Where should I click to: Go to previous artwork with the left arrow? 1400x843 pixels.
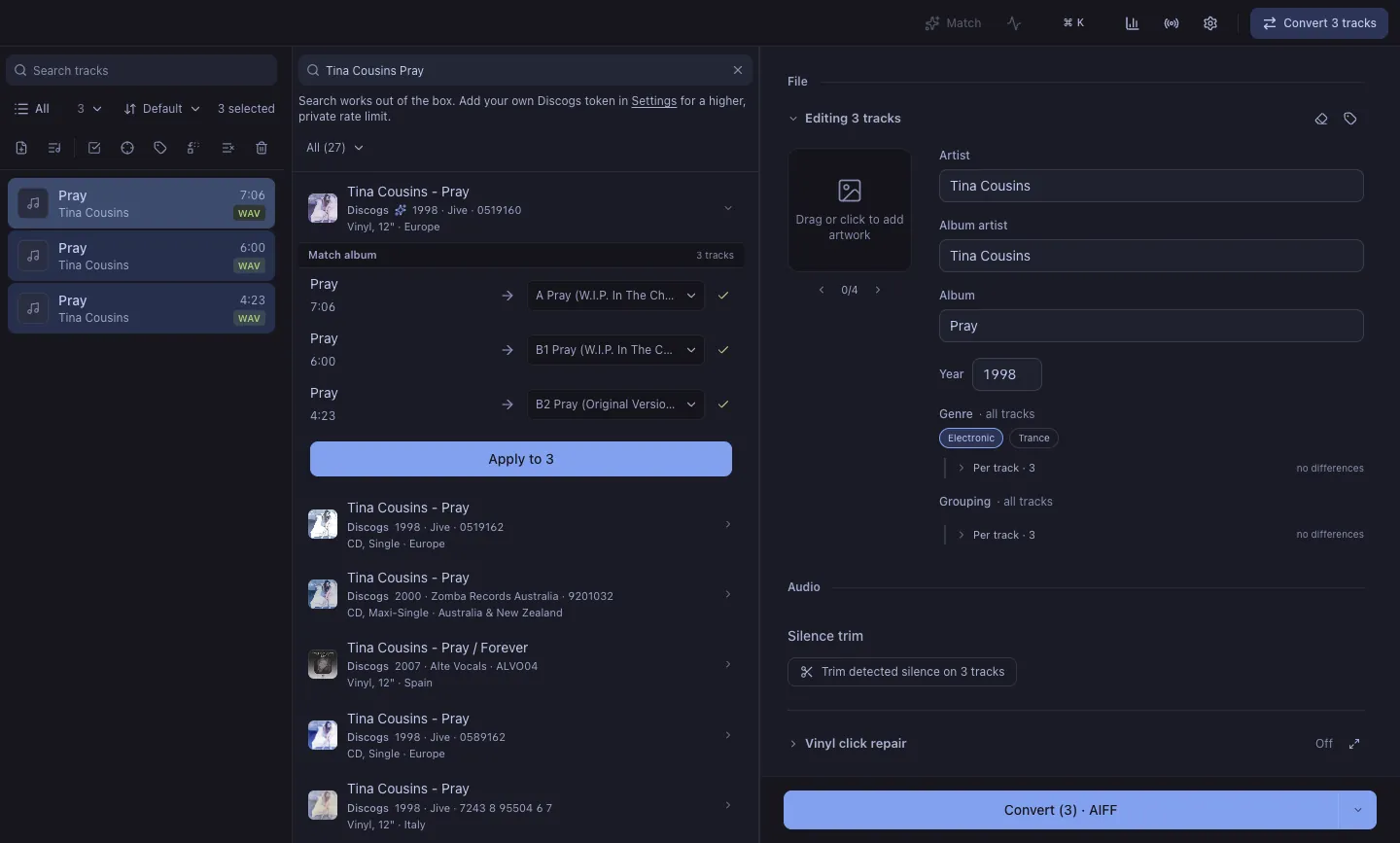[822, 290]
